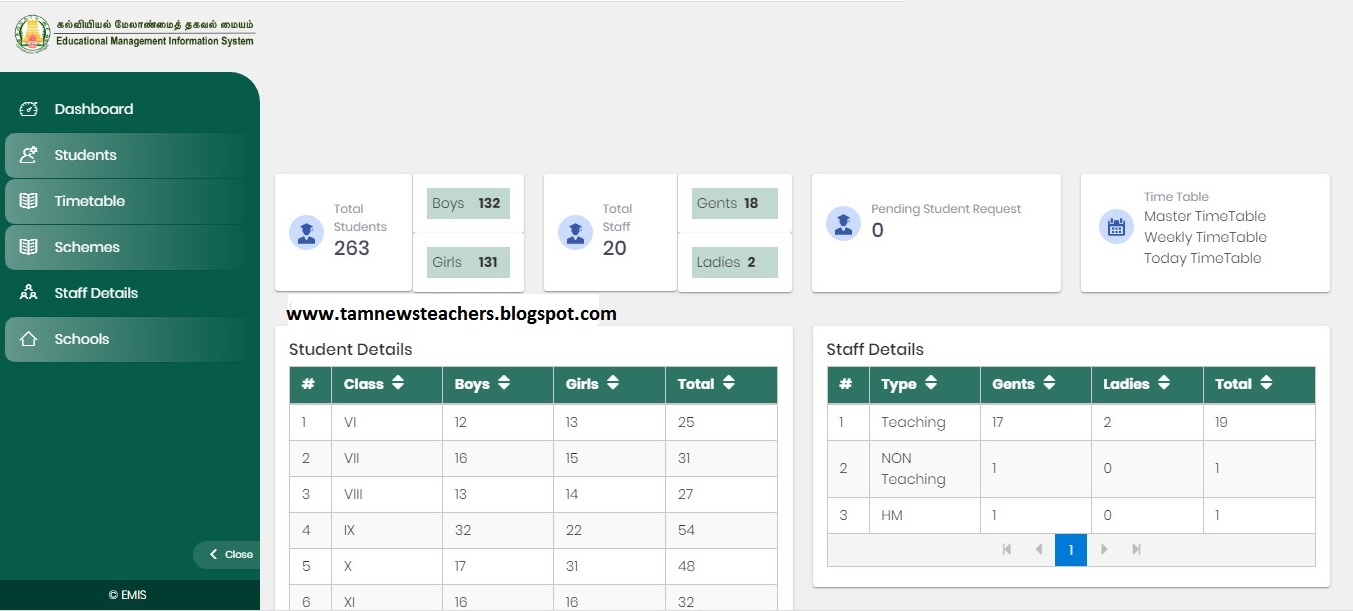Open the Students menu entry

tap(88, 155)
